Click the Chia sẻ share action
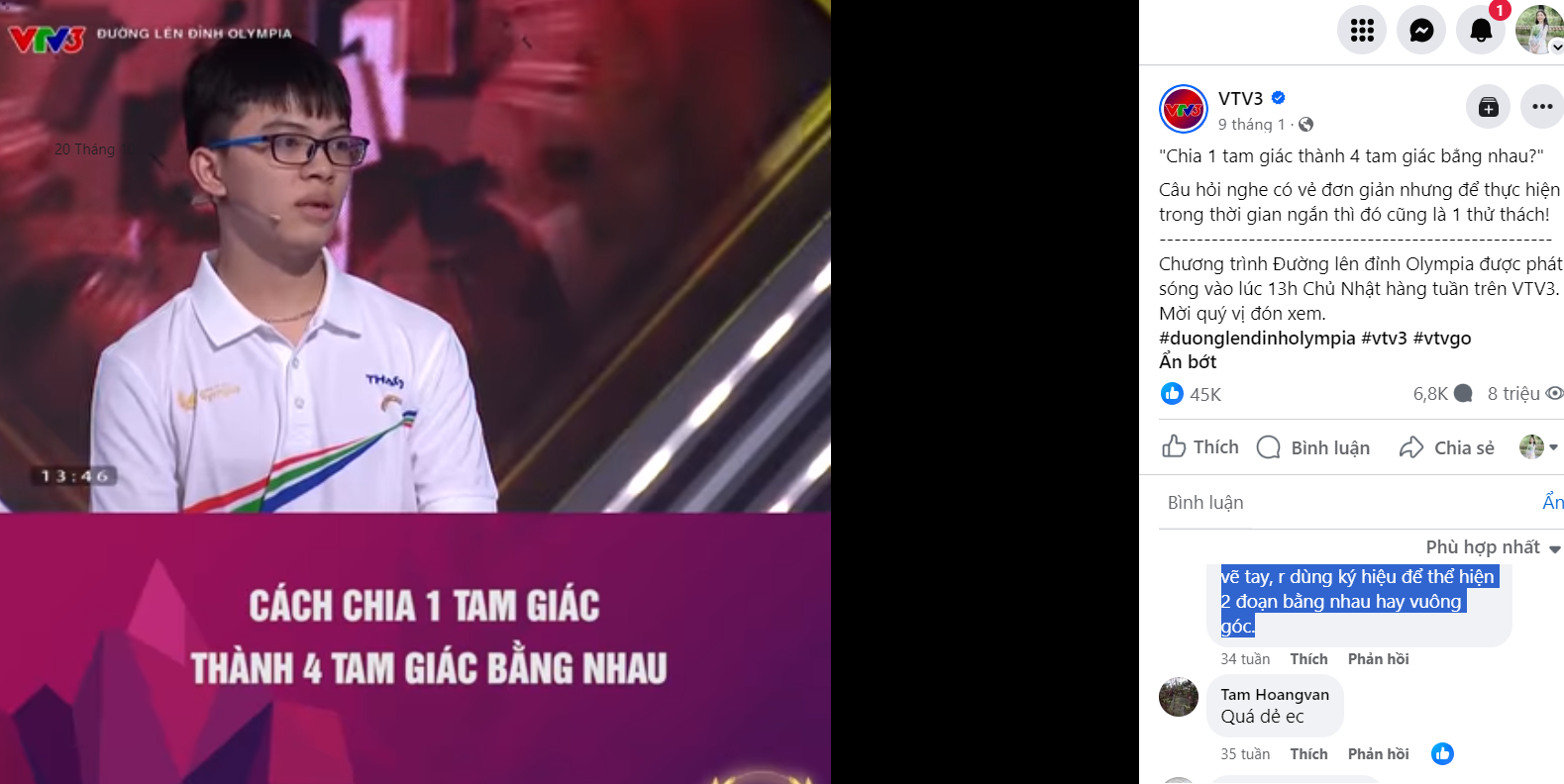The height and width of the screenshot is (784, 1564). pyautogui.click(x=1447, y=447)
